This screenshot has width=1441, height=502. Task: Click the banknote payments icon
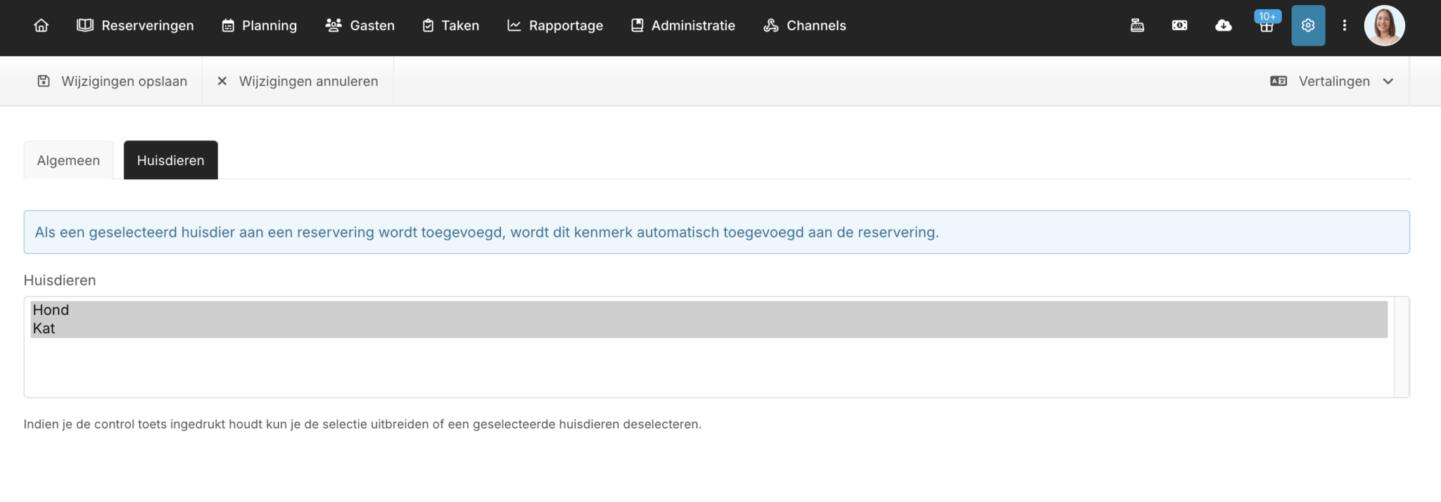(x=1180, y=26)
